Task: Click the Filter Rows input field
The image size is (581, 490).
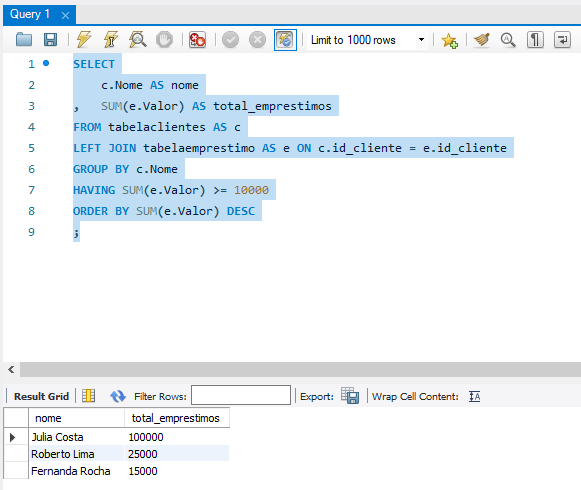Action: 241,395
